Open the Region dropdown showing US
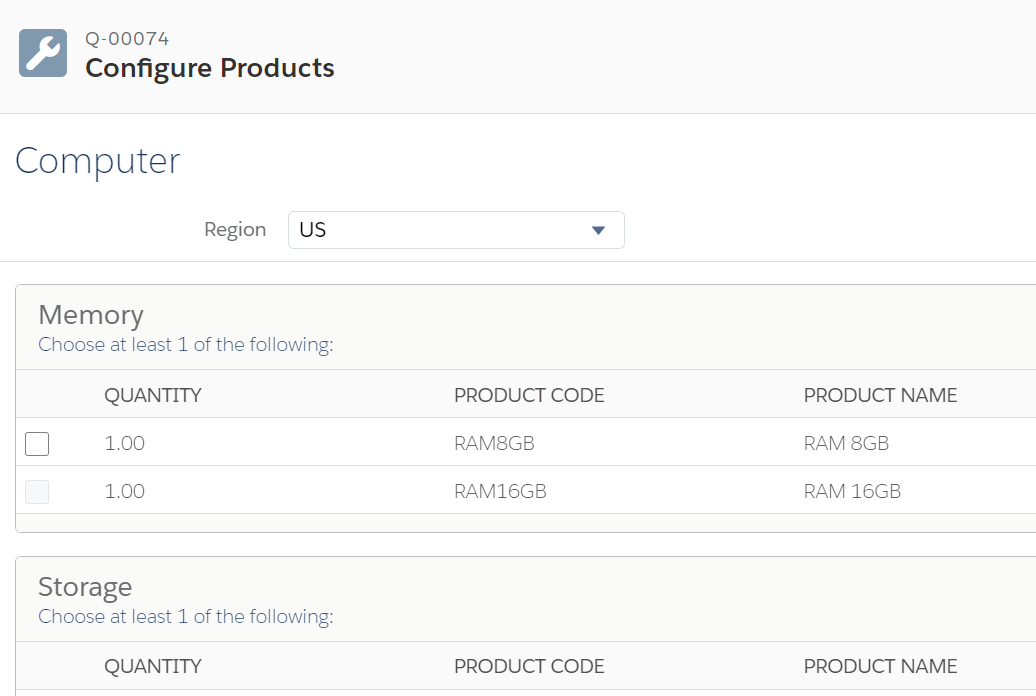The width and height of the screenshot is (1036, 696). 456,230
